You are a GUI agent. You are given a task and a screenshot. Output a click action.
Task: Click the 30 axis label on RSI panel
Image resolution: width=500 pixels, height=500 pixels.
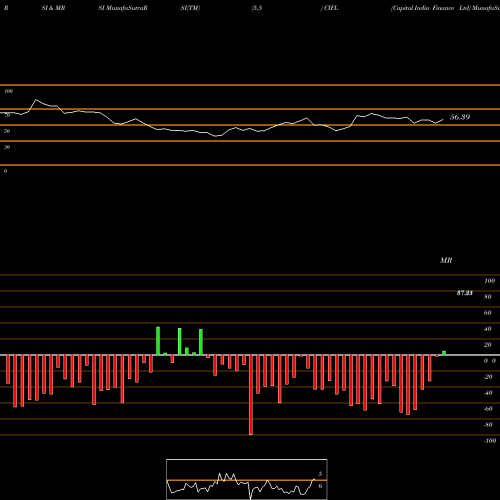[7, 147]
